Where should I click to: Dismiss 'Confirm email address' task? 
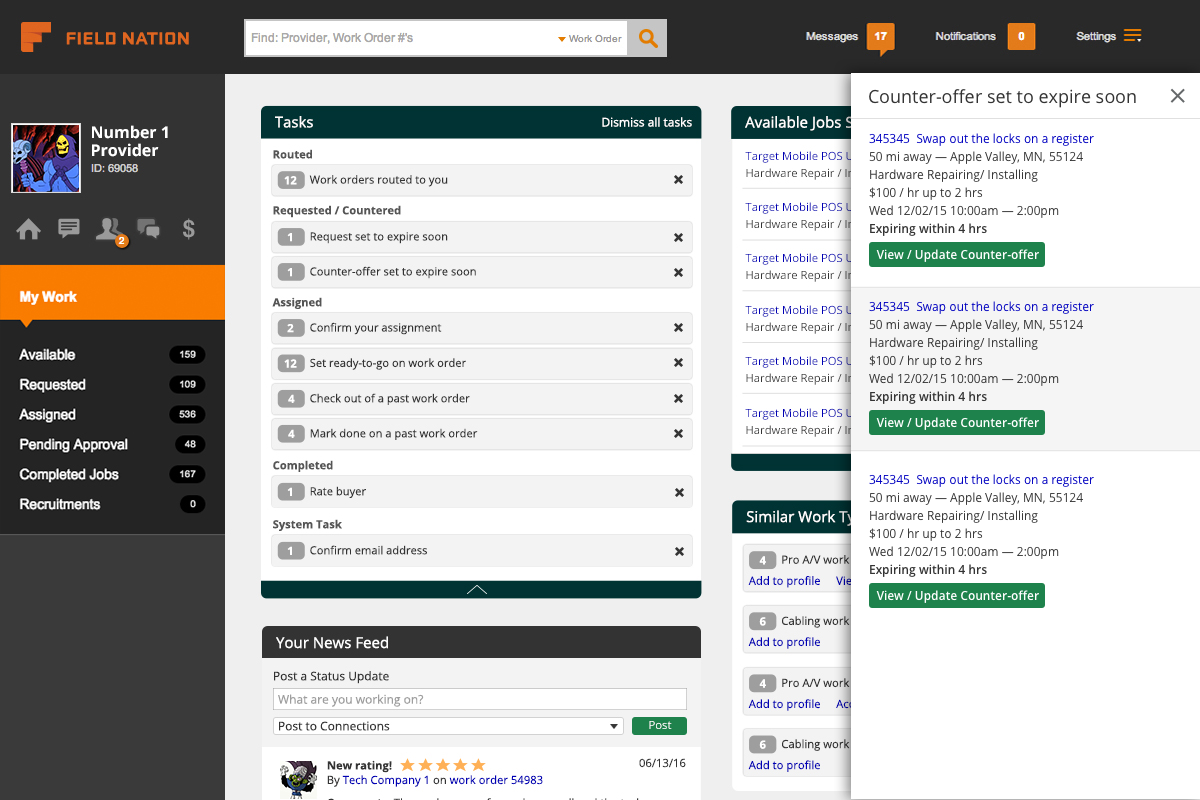click(678, 551)
